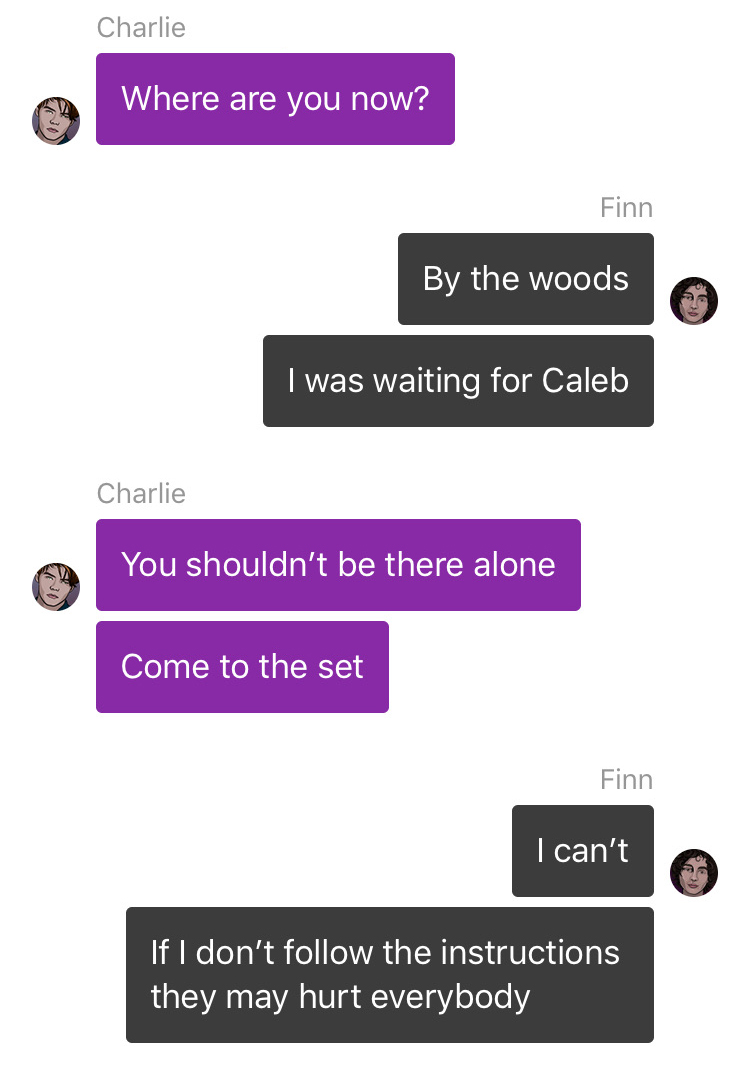Click the second 'Charlie' sender name label
Screen dimensions: 750x1079
click(141, 493)
